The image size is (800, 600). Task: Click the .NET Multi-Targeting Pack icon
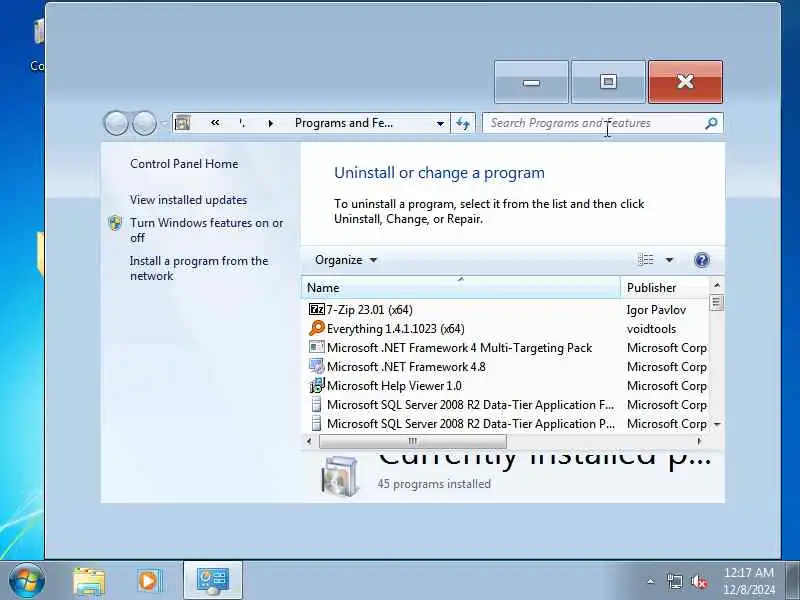pyautogui.click(x=316, y=347)
